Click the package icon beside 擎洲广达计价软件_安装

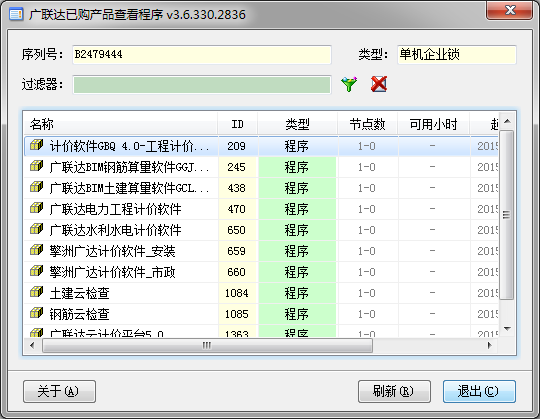point(36,250)
